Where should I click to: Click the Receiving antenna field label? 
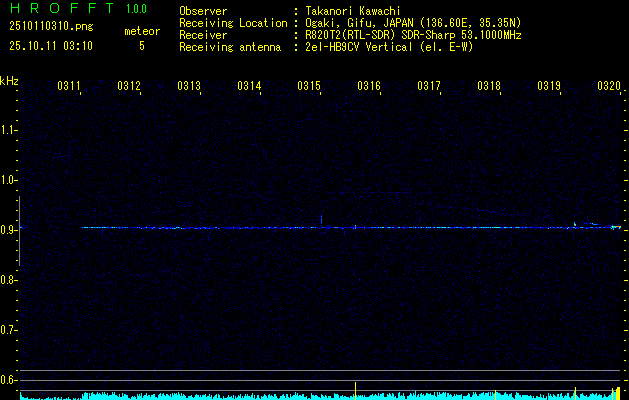coord(230,47)
